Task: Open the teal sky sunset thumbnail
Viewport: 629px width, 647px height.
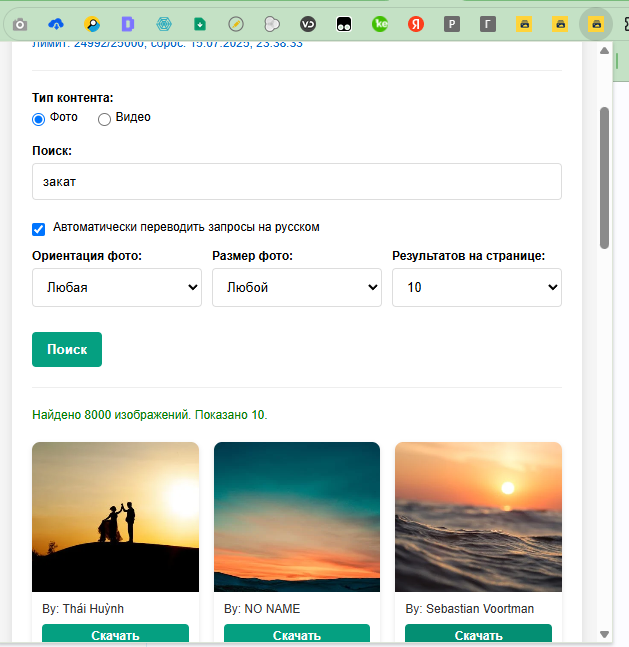Action: [x=297, y=517]
